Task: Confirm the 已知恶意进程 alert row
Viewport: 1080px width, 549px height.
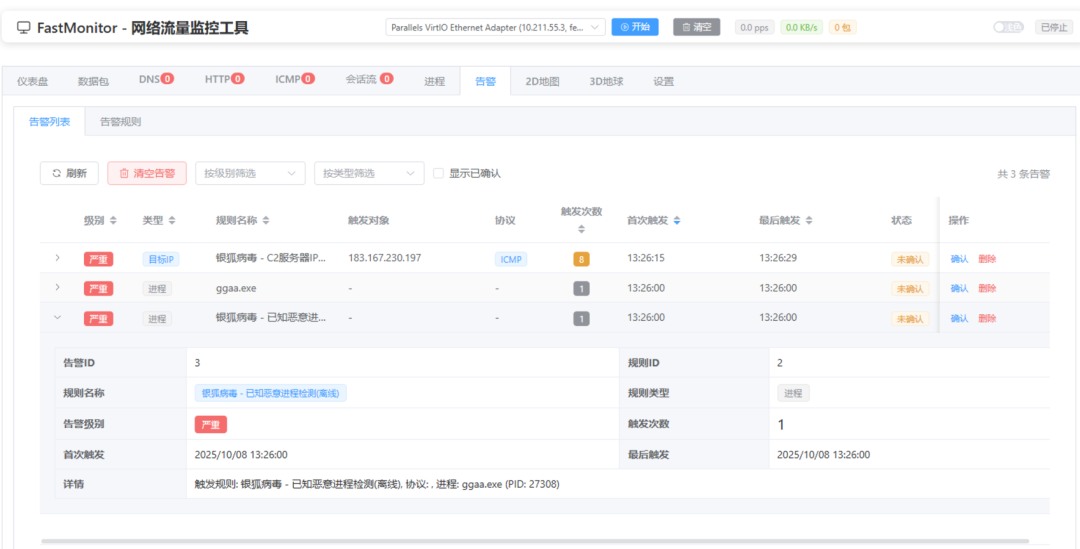Action: pyautogui.click(x=959, y=318)
